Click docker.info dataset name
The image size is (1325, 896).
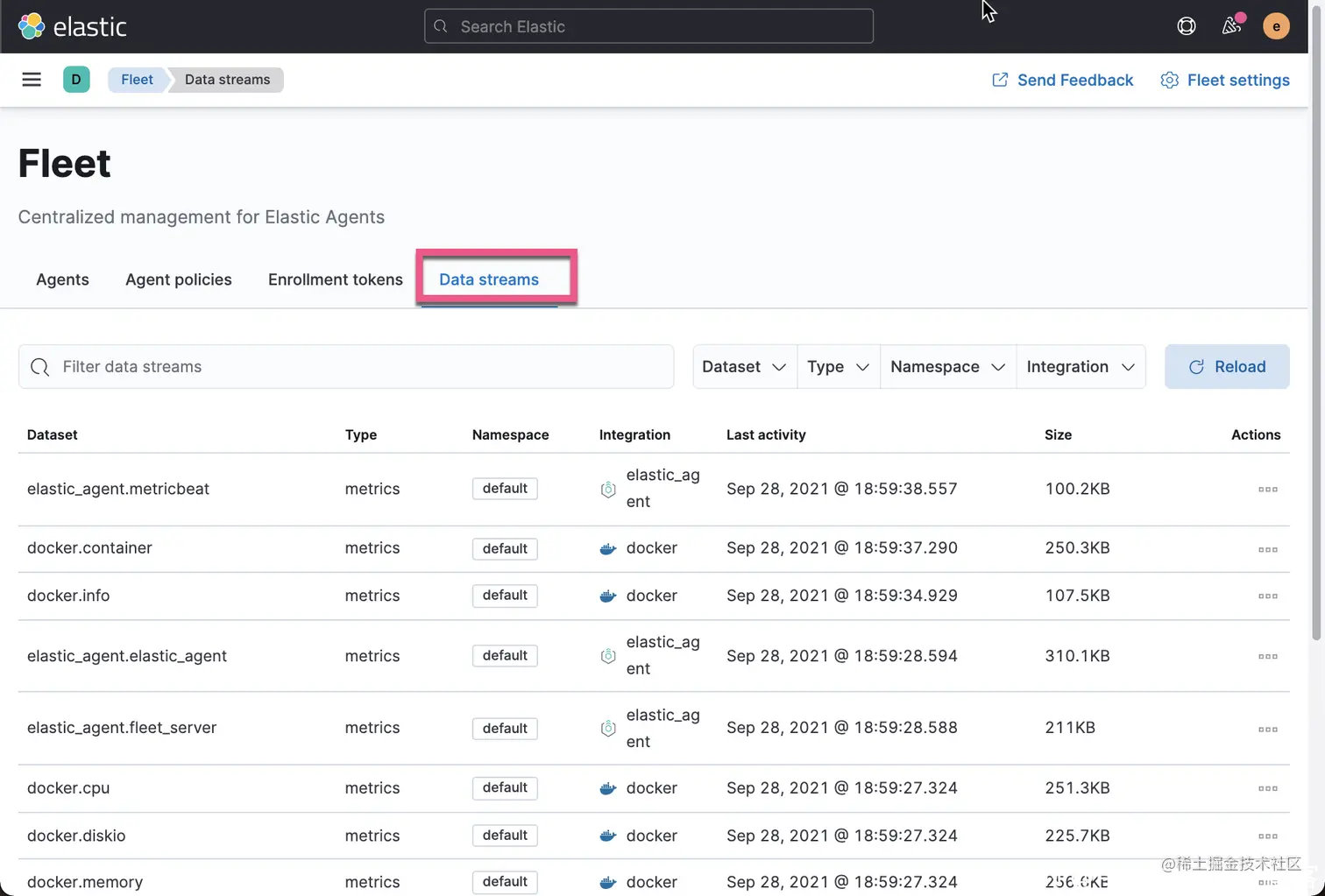click(x=68, y=596)
